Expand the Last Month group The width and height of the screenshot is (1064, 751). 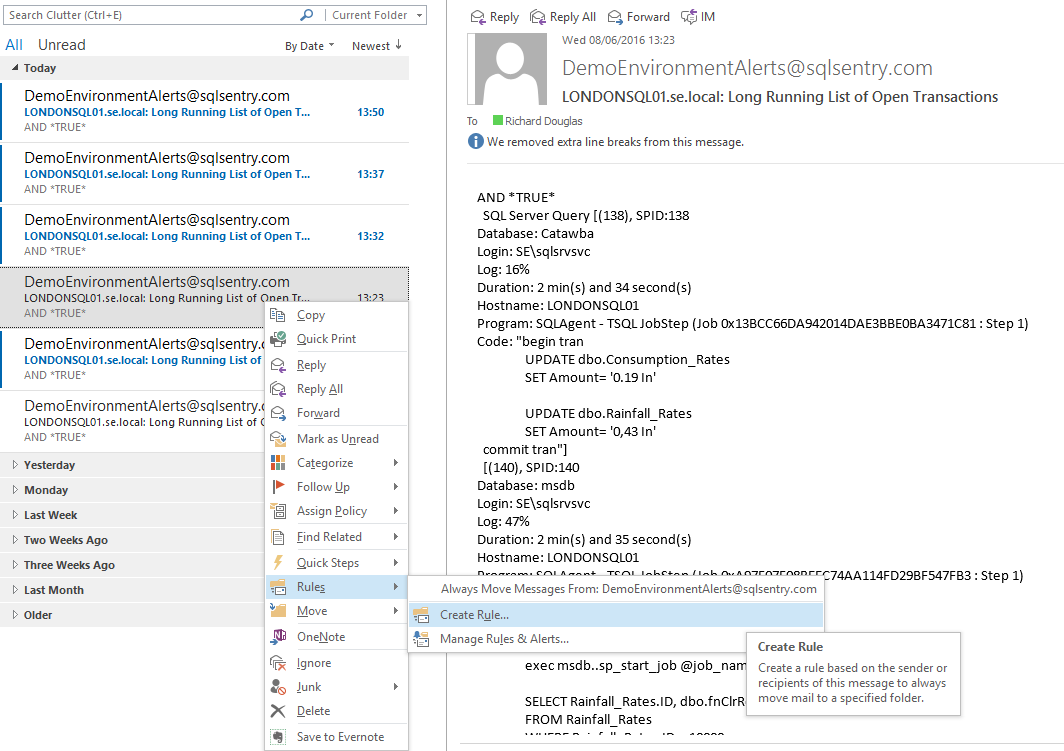[x=15, y=590]
